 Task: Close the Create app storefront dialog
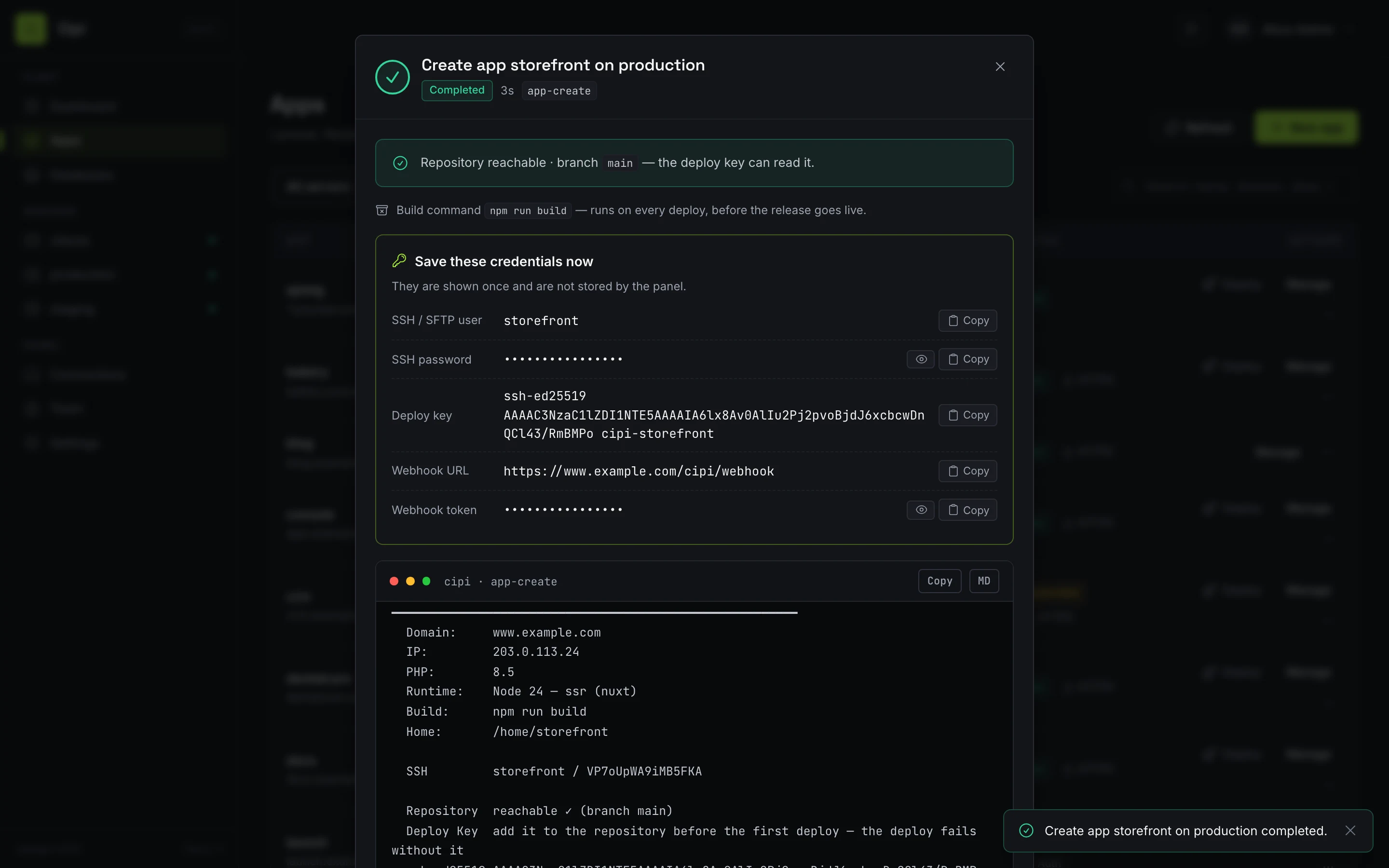(x=1000, y=67)
